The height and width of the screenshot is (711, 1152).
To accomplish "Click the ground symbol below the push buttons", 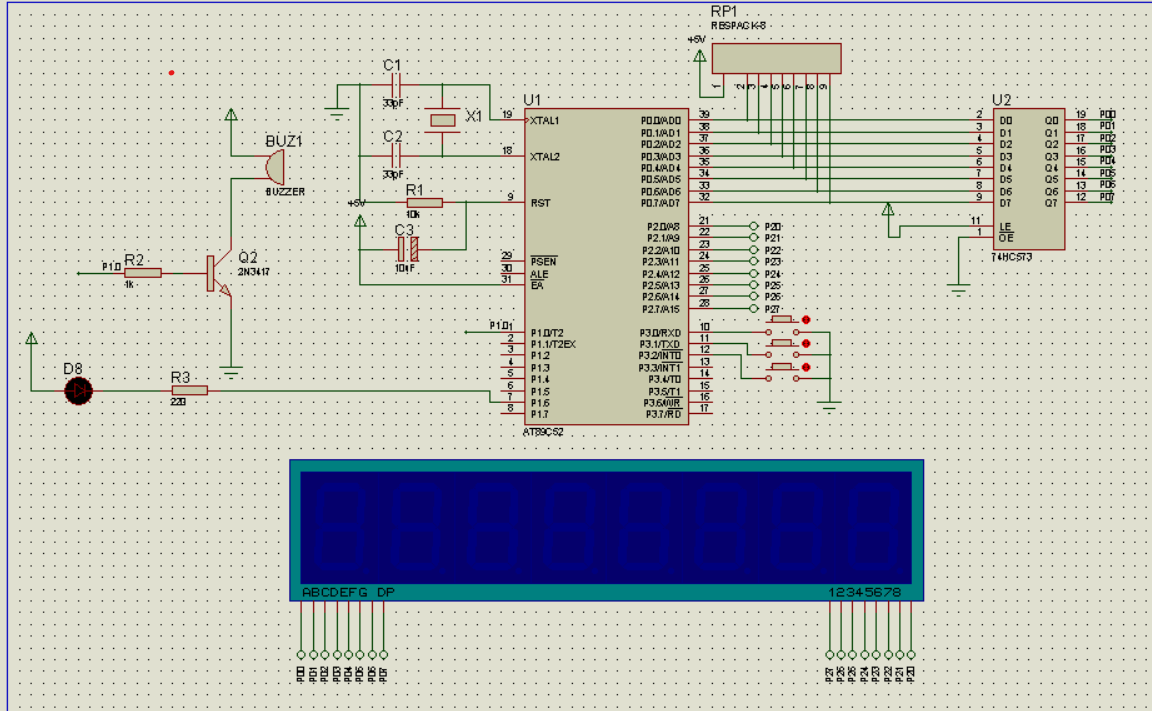I will [x=829, y=407].
